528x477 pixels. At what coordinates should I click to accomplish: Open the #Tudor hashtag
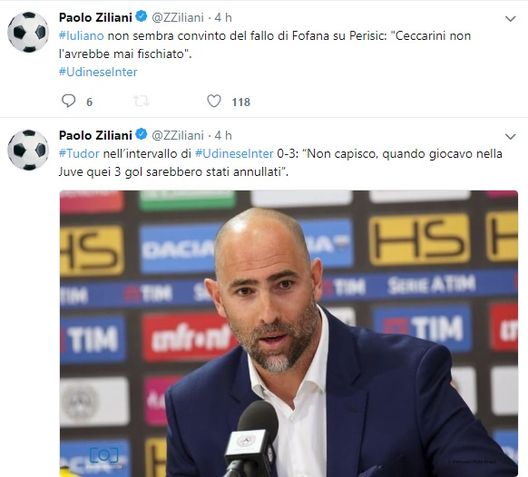79,154
